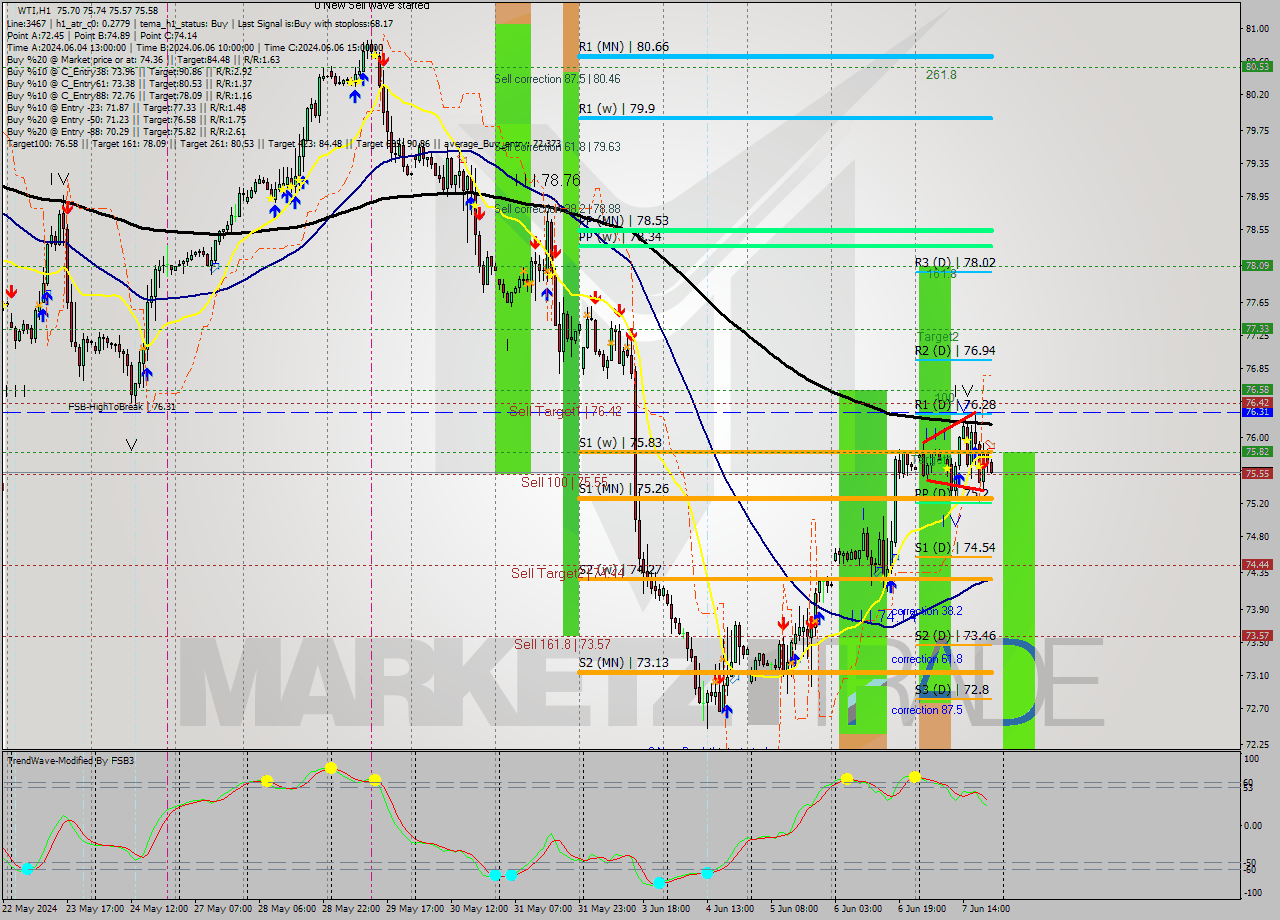Screen dimensions: 1280x920
Task: Select the 3 Jun 18:00 time label
Action: coord(664,909)
